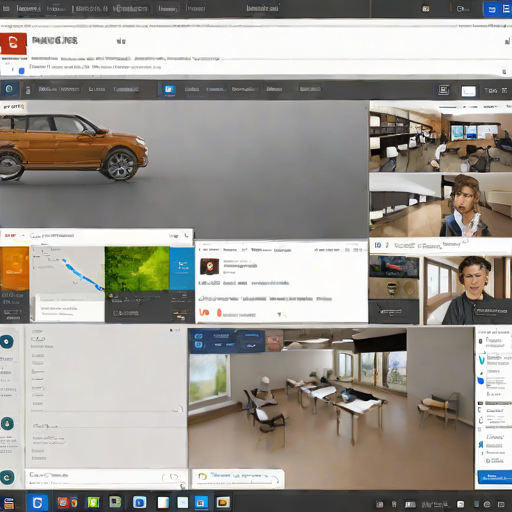Click the teal V-shaped icon in the right panel

[482, 360]
